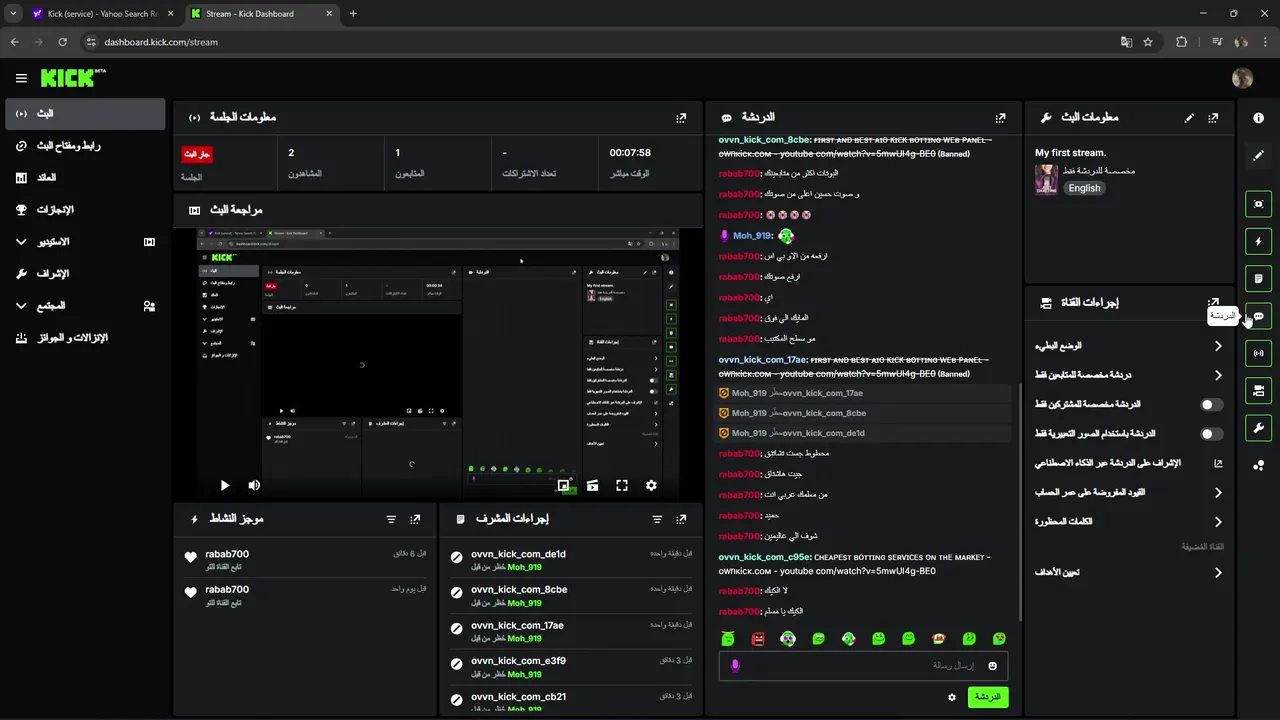Open تعيين الأهداف goals options
Image resolution: width=1280 pixels, height=720 pixels.
(1129, 573)
